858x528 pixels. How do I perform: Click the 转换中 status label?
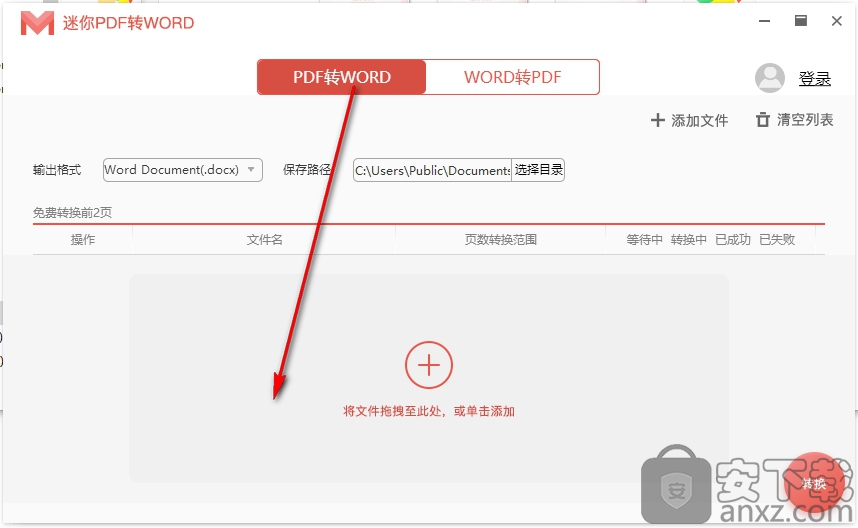[x=688, y=240]
